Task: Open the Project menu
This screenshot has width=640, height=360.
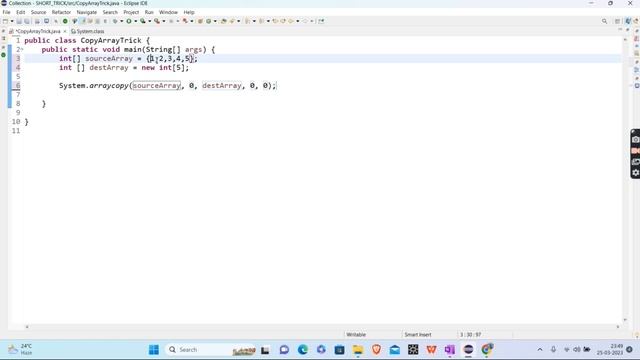Action: [131, 12]
